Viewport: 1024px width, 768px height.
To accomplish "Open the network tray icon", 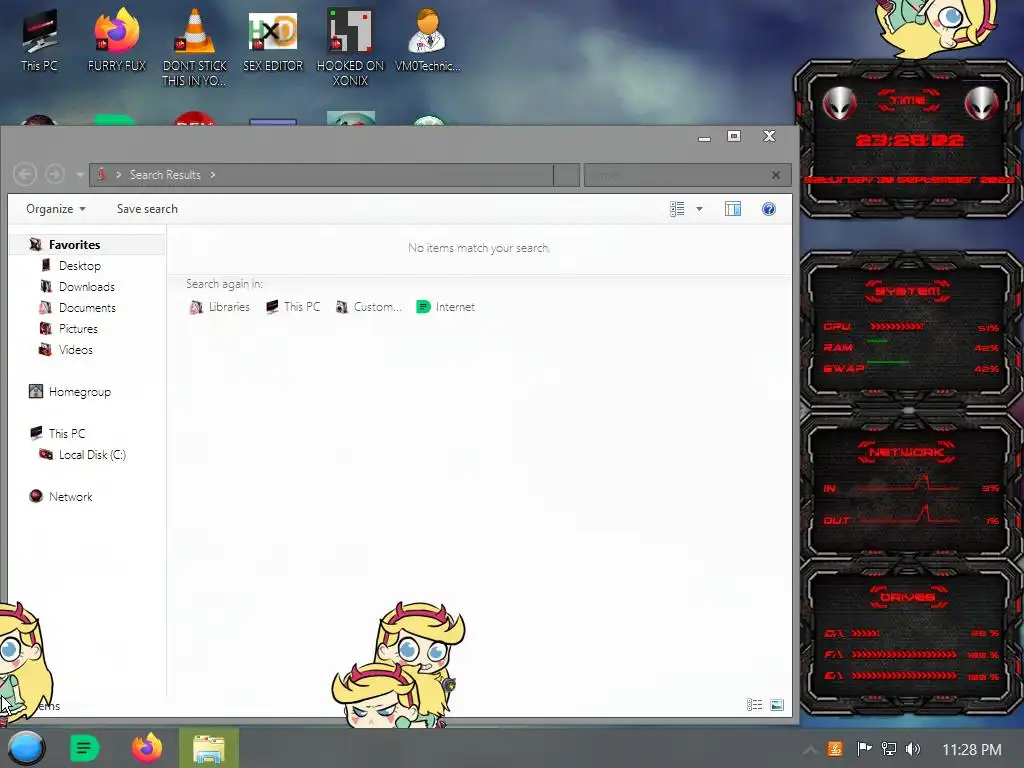I will coord(889,749).
